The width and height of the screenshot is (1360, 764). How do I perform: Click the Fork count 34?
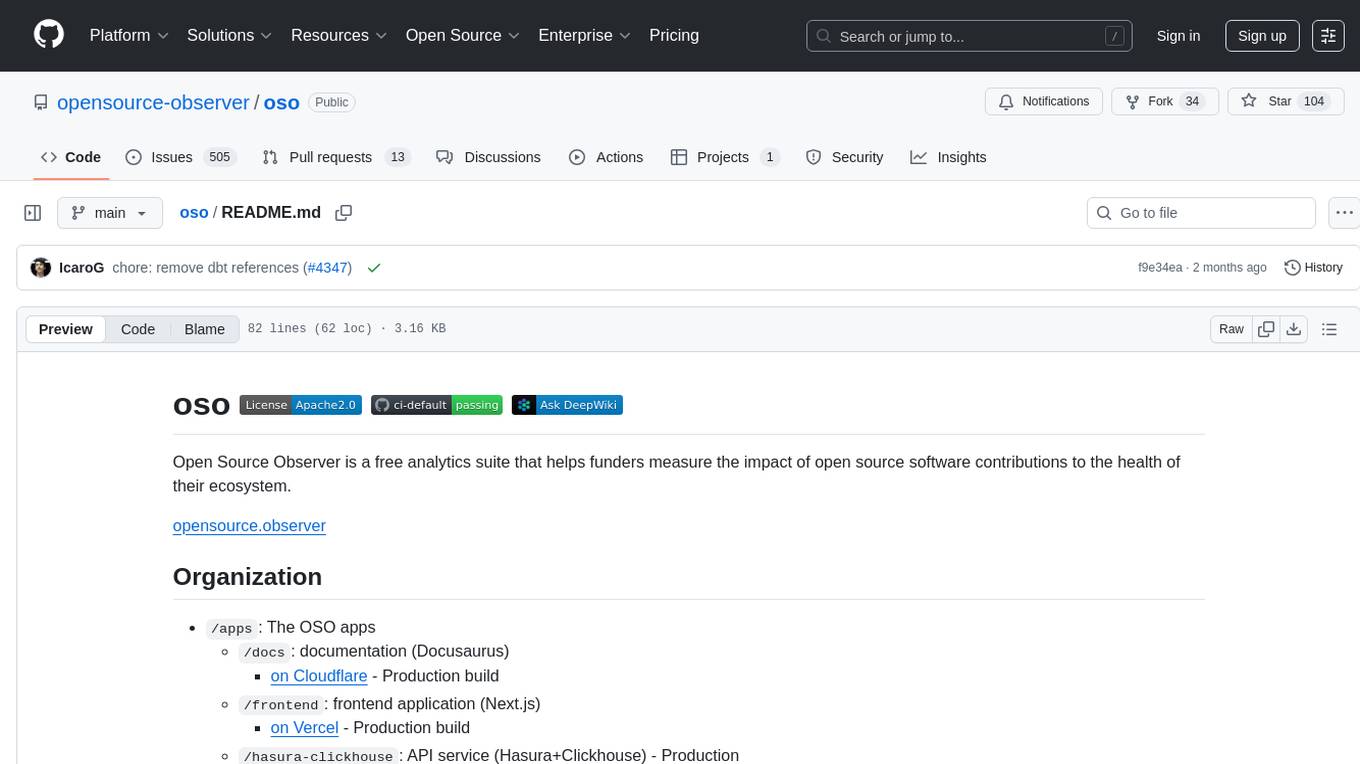[x=1191, y=102]
